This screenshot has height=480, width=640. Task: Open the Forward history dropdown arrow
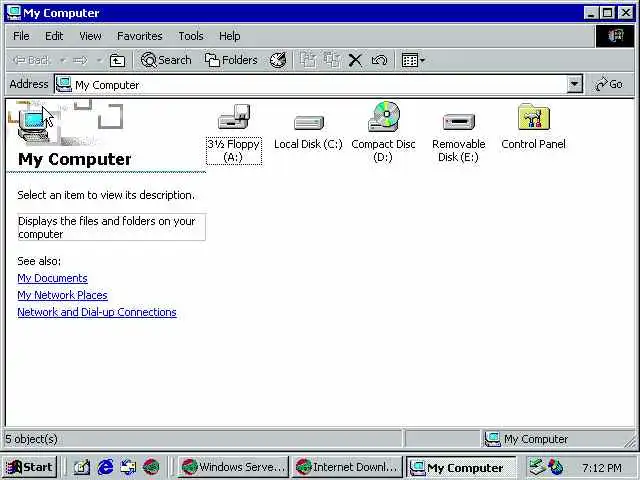coord(99,60)
